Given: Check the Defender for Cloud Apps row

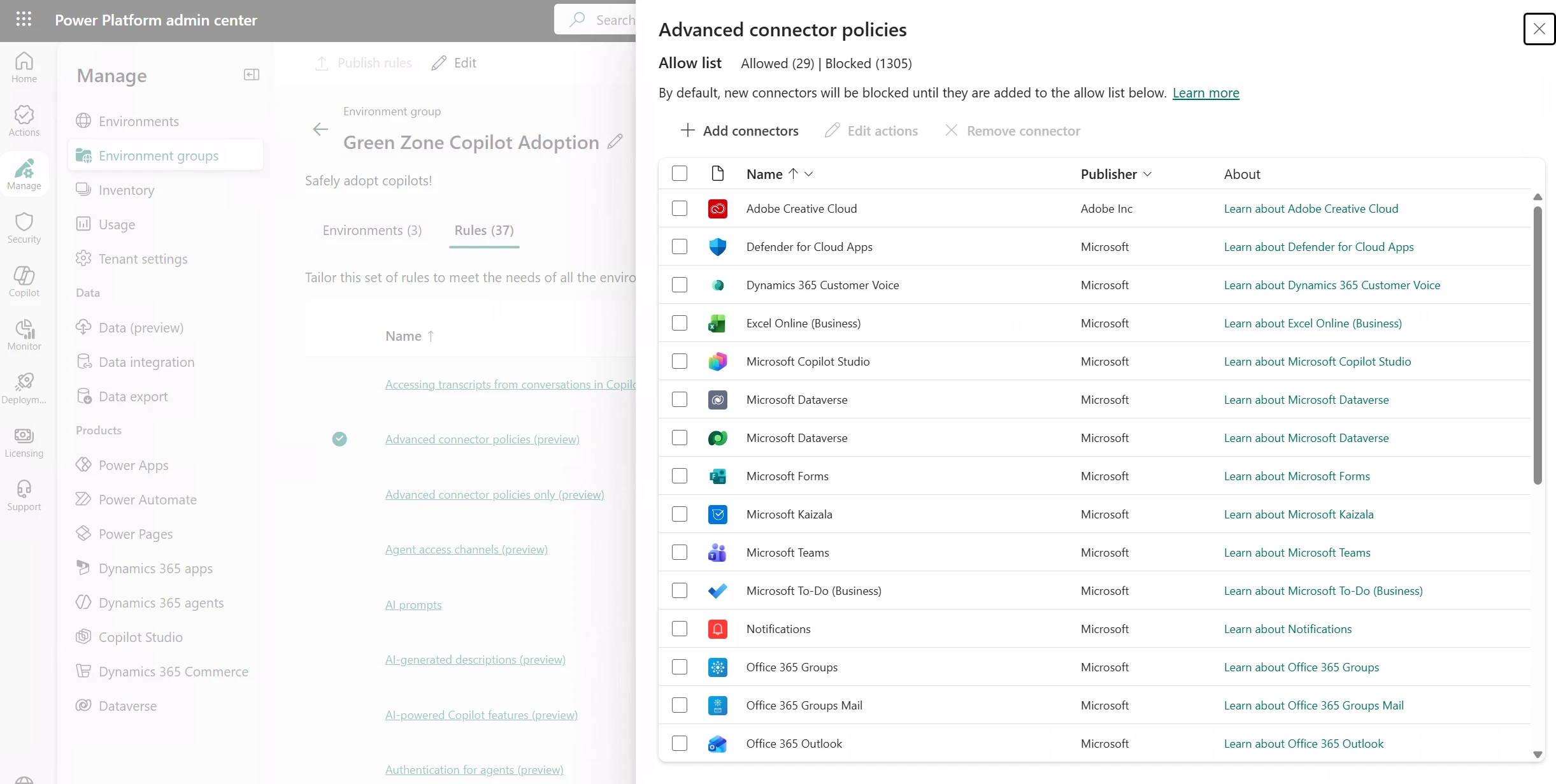Looking at the screenshot, I should pos(680,246).
